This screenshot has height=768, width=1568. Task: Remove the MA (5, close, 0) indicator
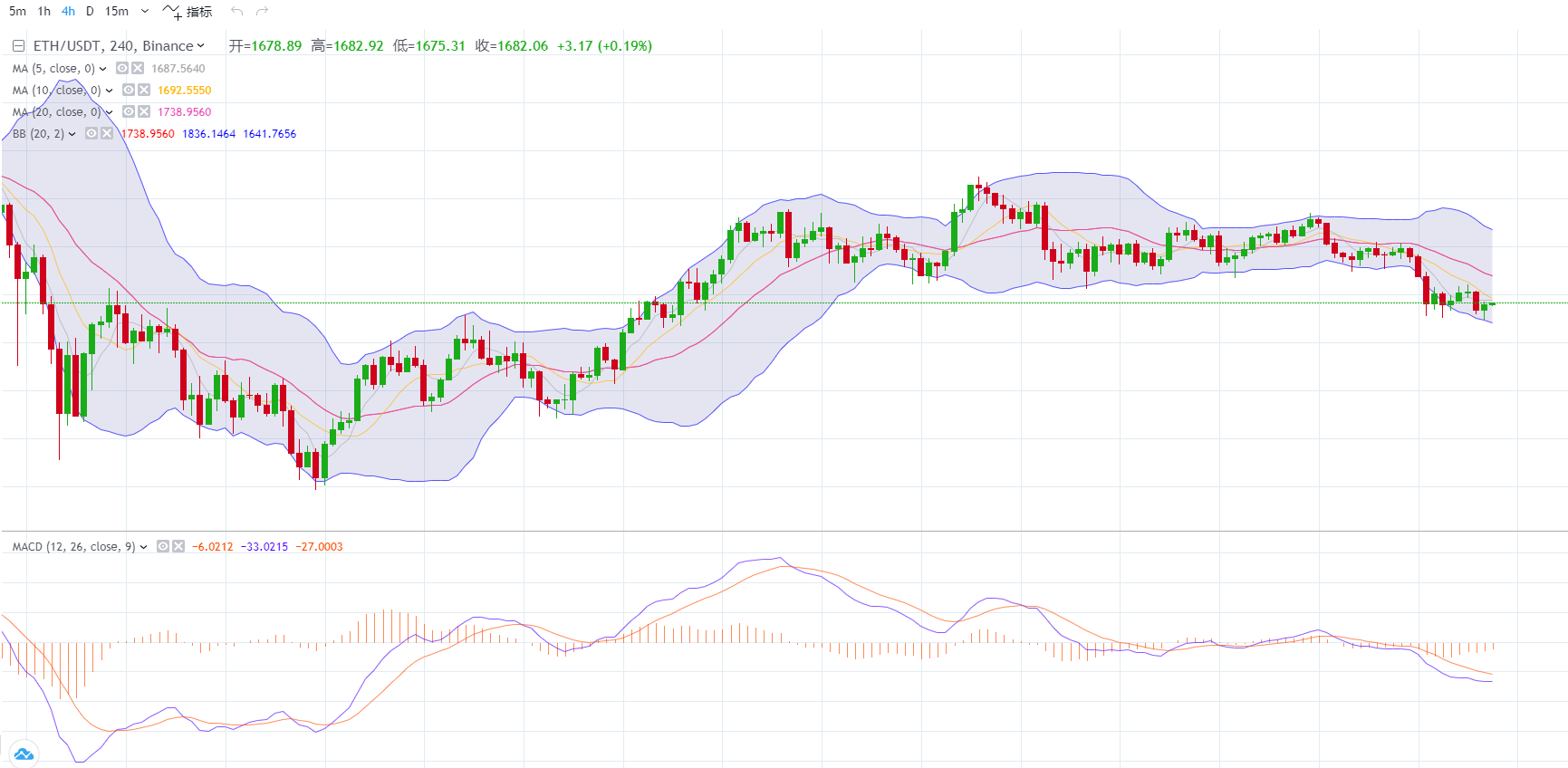tap(138, 68)
